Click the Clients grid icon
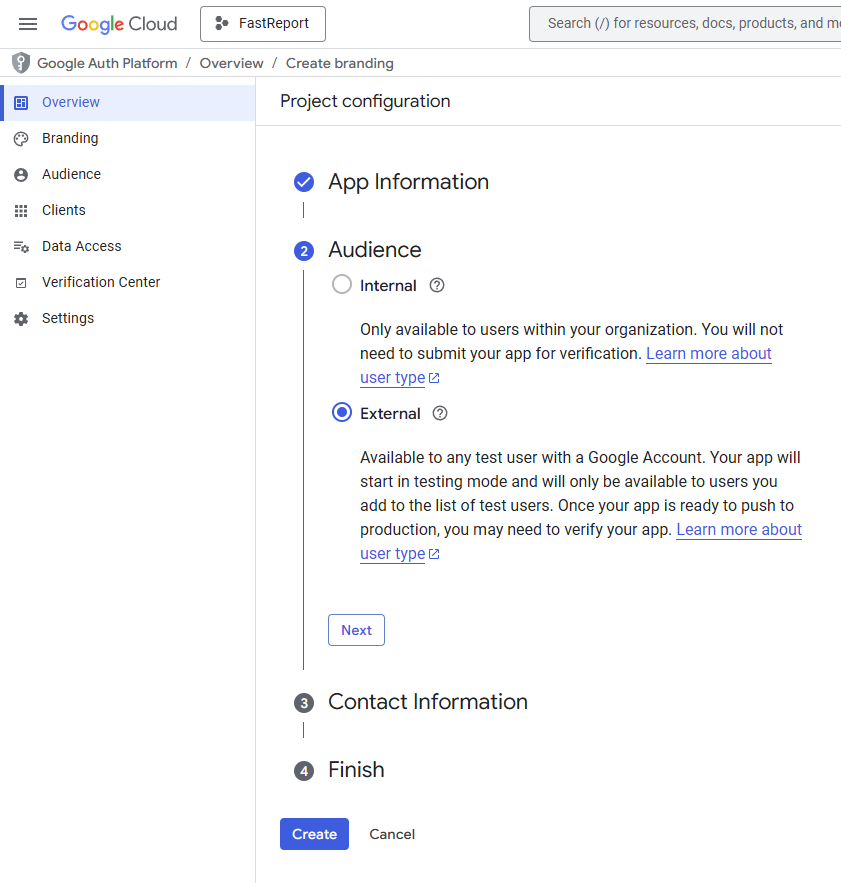The height and width of the screenshot is (883, 841). 21,210
